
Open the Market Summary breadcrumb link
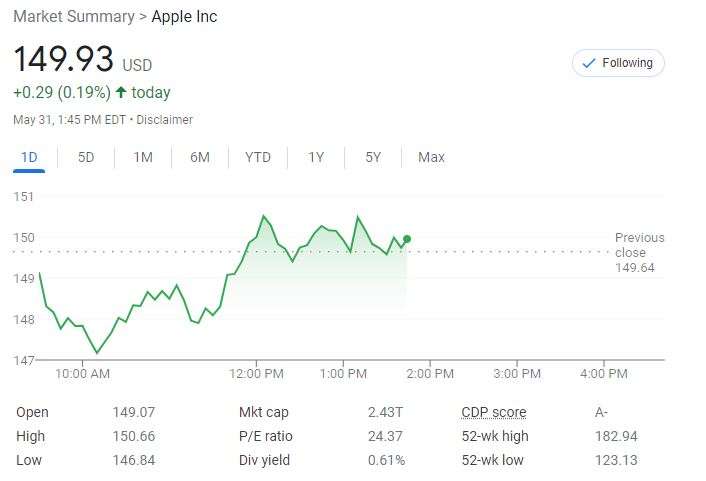[73, 17]
